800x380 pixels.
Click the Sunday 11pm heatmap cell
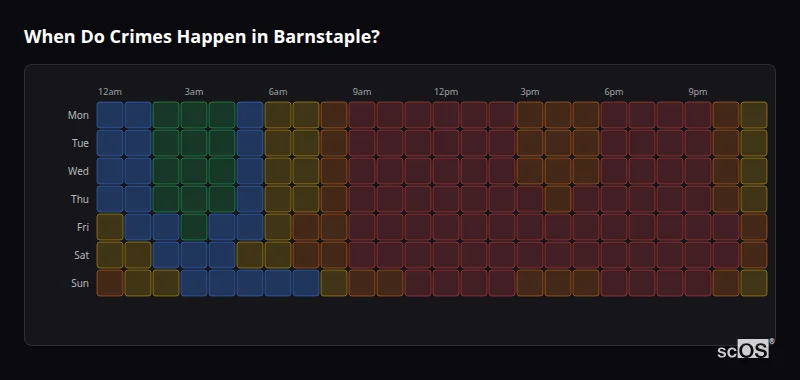tap(754, 283)
